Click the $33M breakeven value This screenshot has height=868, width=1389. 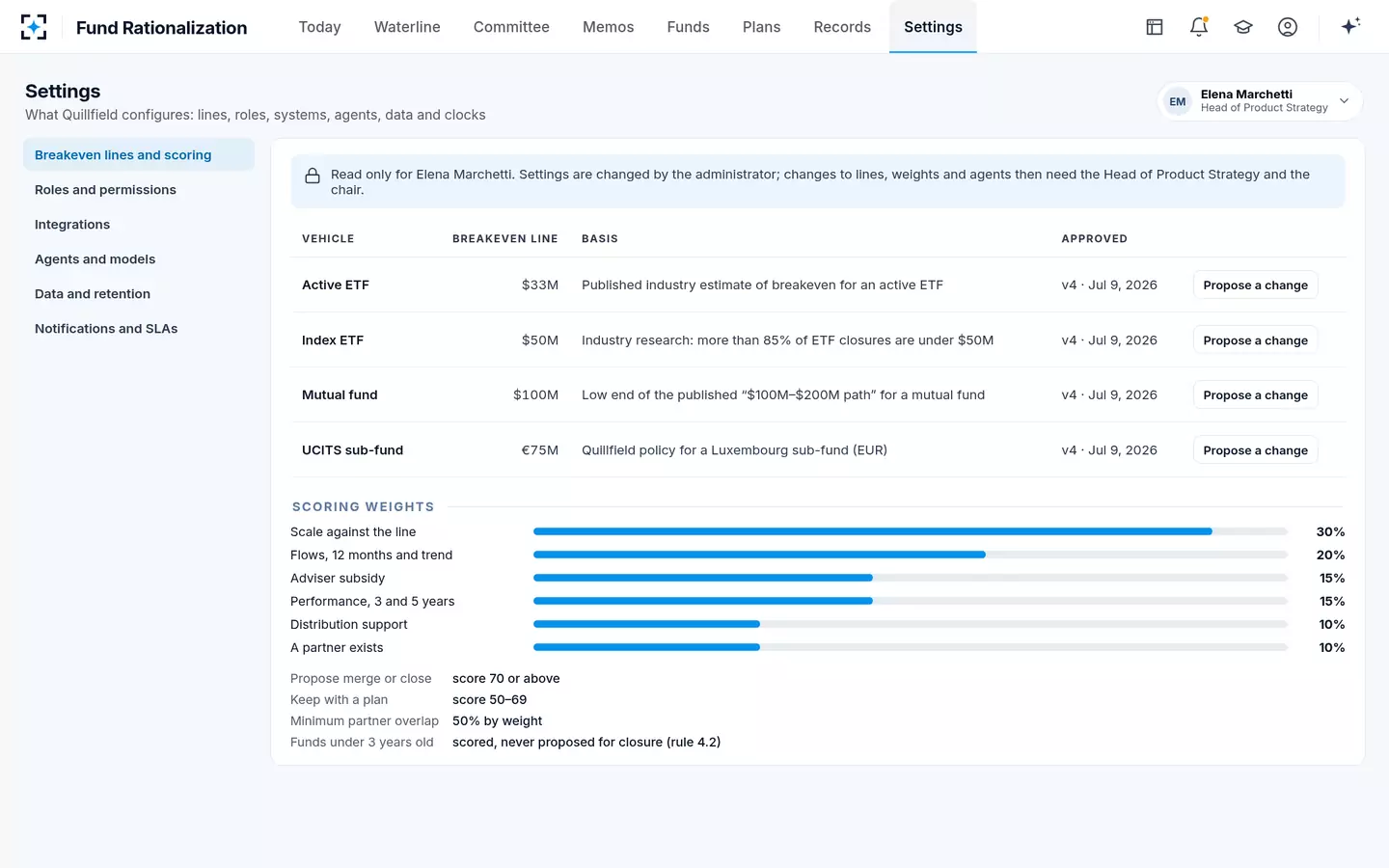point(539,285)
